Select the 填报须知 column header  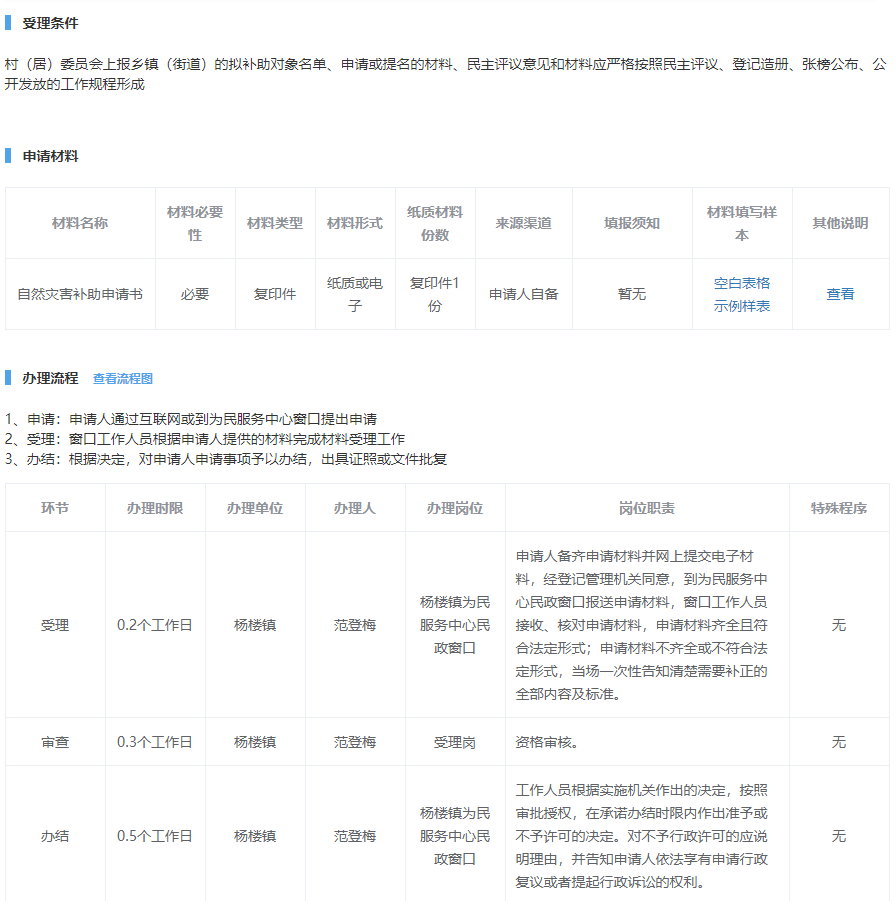tap(631, 223)
